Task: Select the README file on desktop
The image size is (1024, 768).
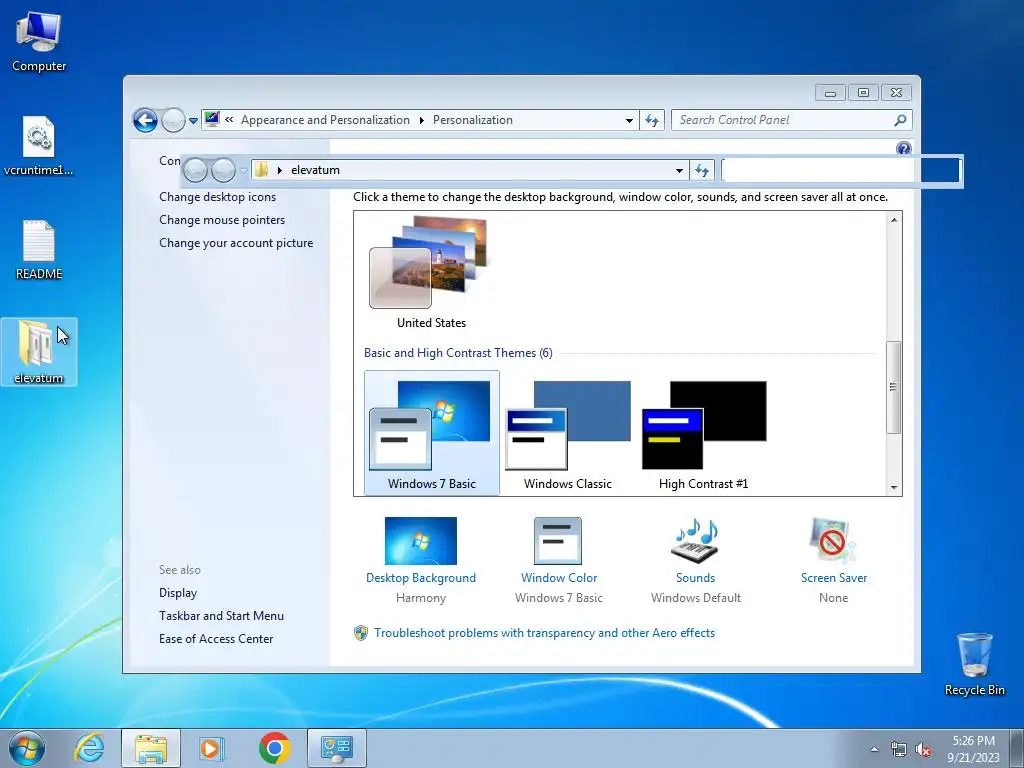Action: click(39, 249)
